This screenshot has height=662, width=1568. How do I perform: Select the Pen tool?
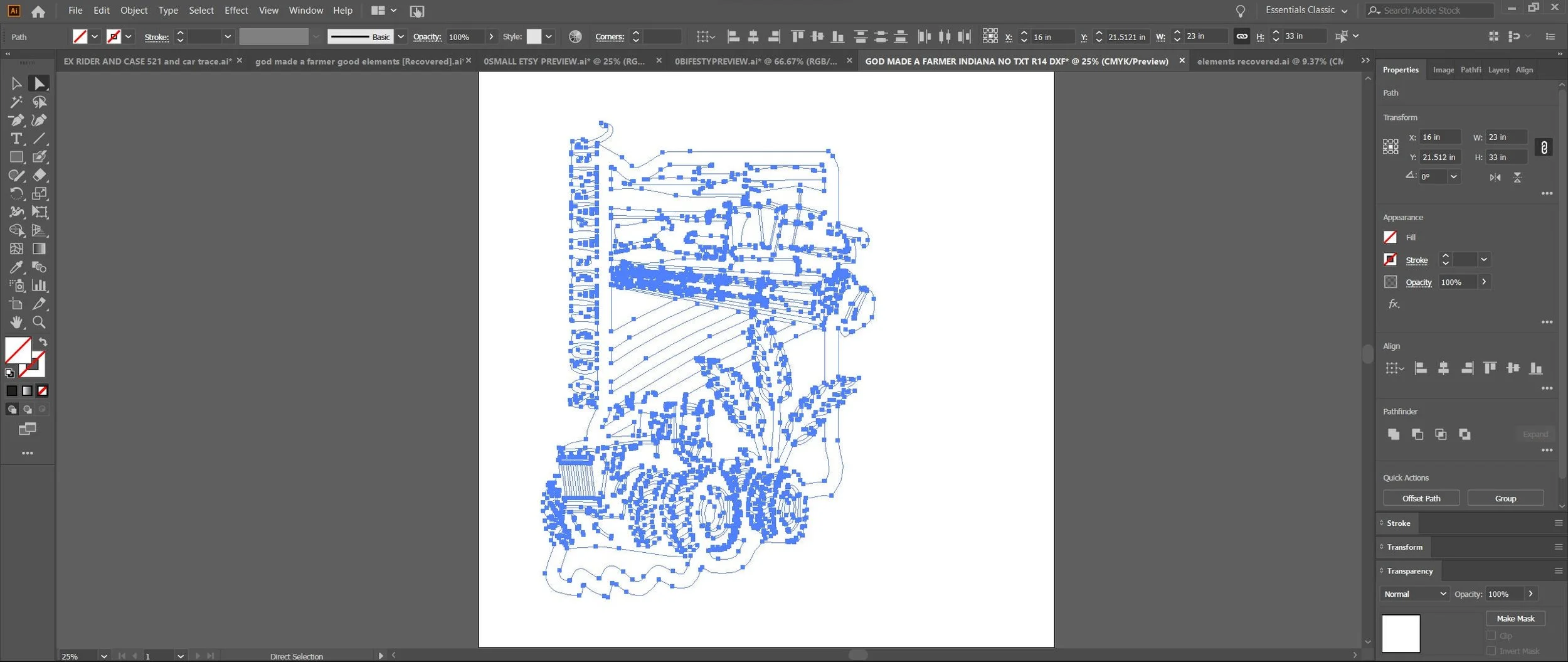tap(16, 120)
